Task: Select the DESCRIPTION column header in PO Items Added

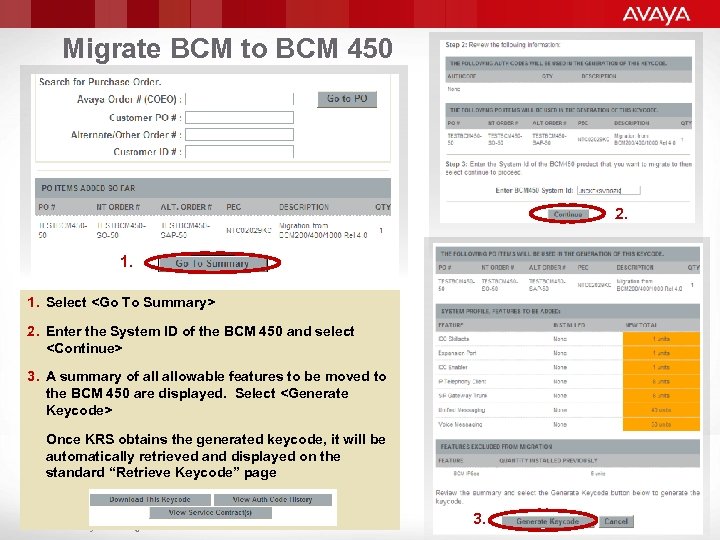Action: 304,207
